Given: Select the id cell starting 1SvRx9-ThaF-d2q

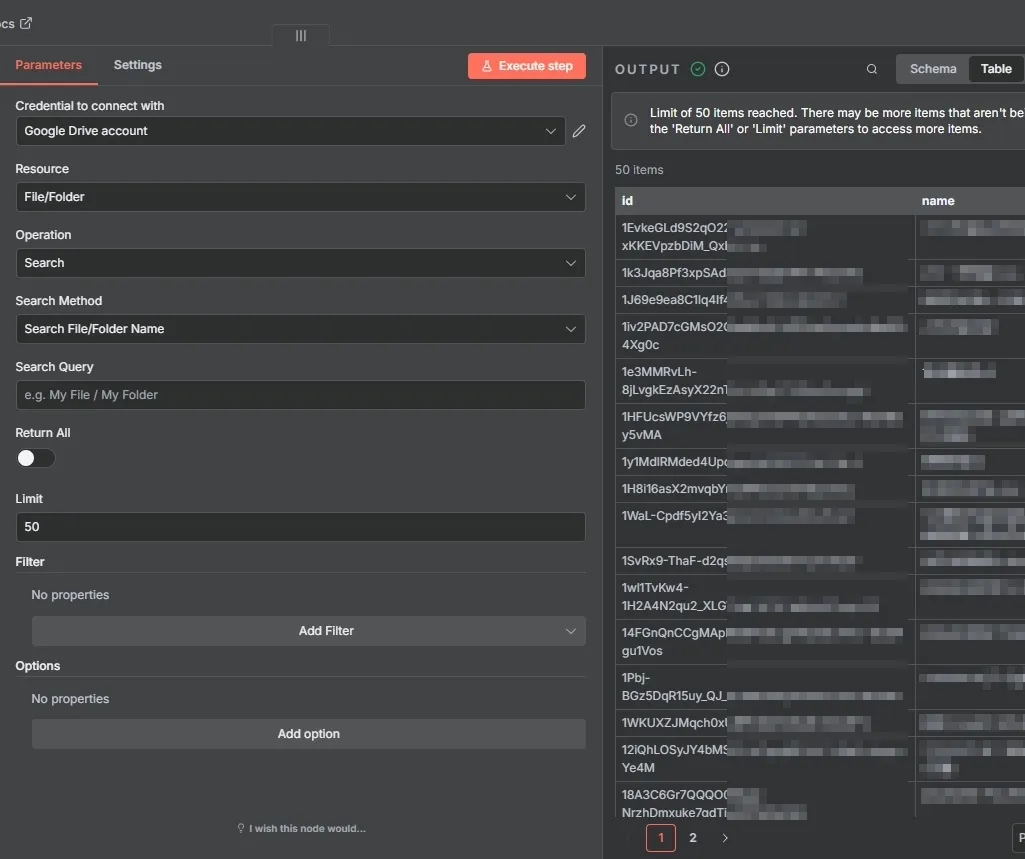Looking at the screenshot, I should click(765, 561).
